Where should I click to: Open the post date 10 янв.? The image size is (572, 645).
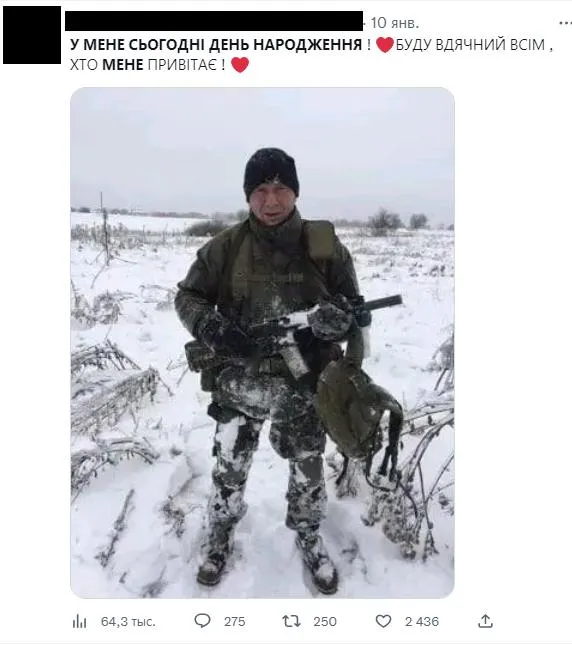[x=394, y=23]
